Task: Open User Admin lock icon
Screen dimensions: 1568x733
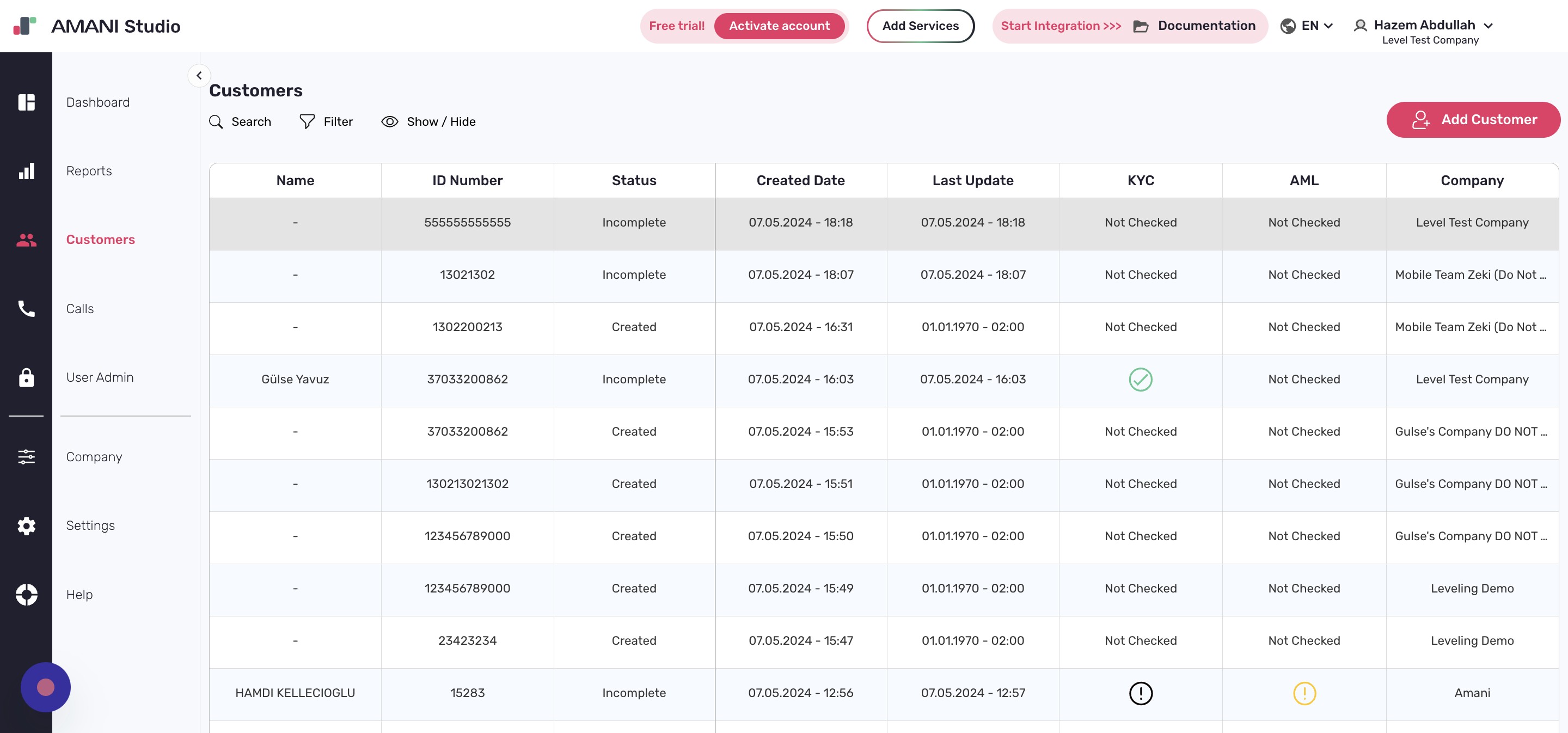Action: pos(26,377)
